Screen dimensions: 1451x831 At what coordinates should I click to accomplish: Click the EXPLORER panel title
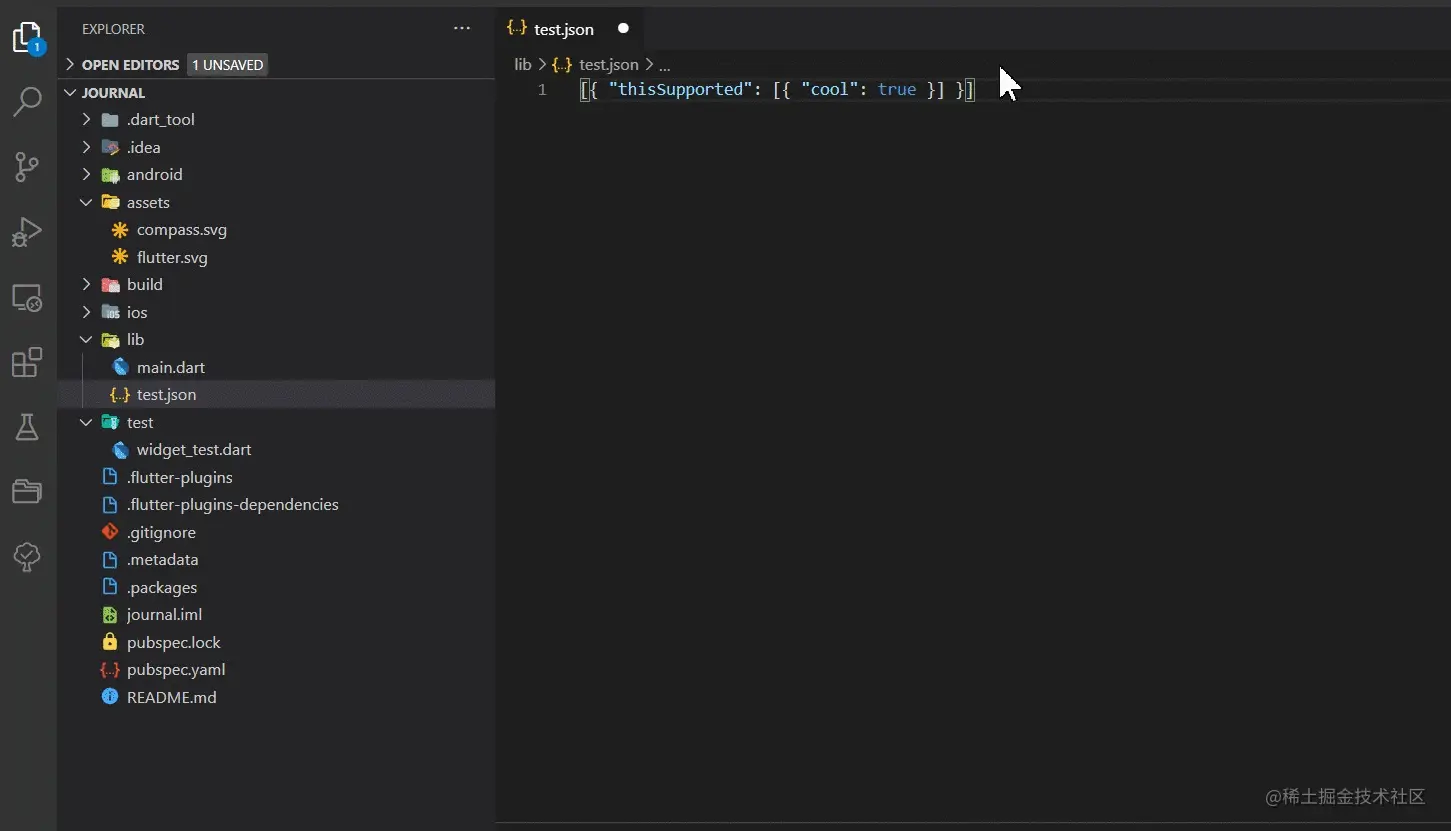pos(113,29)
